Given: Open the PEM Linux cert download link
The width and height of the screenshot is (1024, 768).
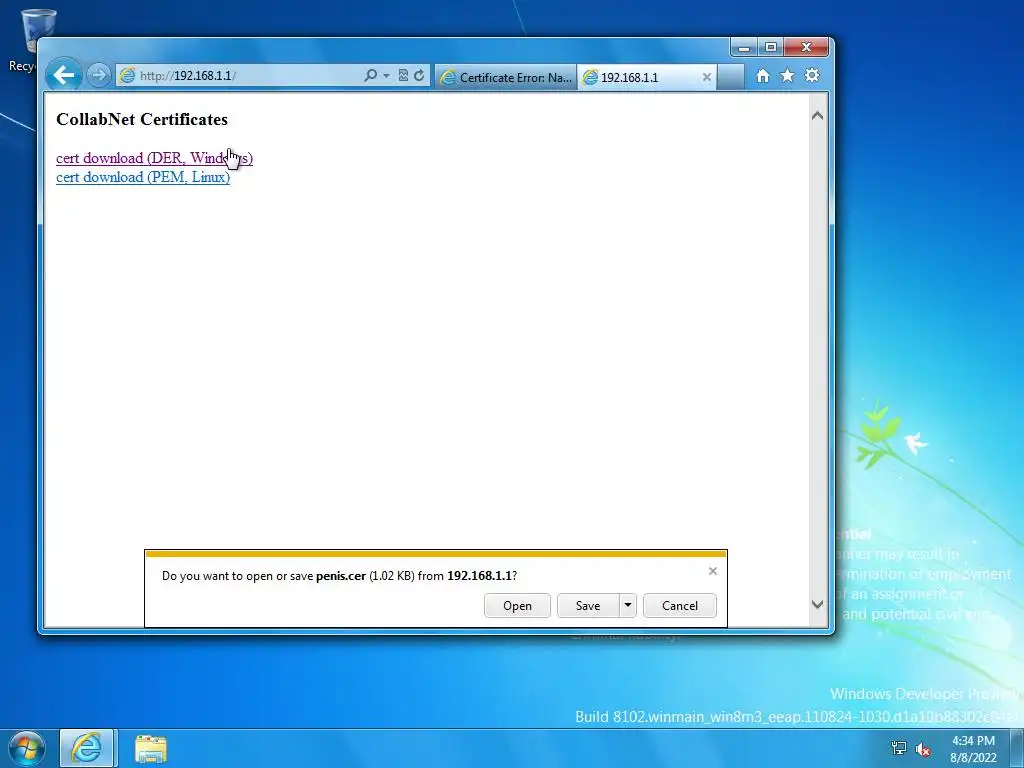Looking at the screenshot, I should pos(143,177).
